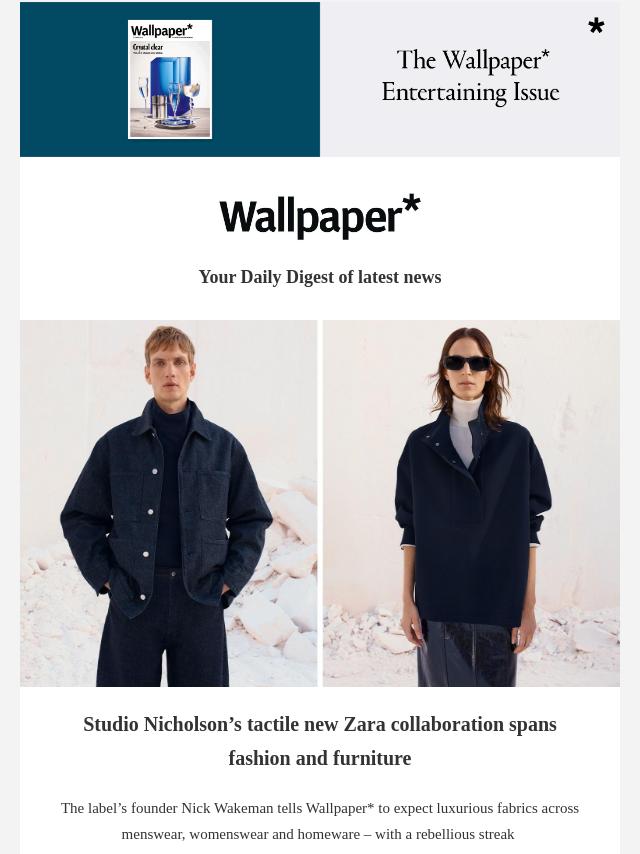Click the light grey Entertaining Issue panel
640x854 pixels.
[470, 80]
